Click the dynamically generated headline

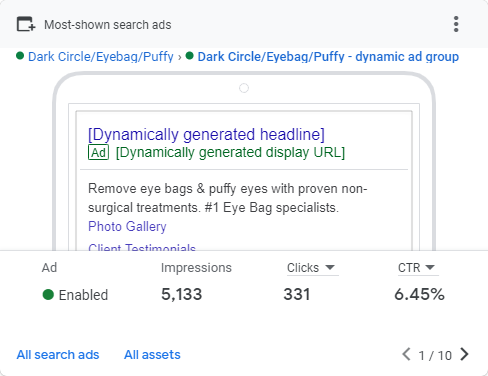pyautogui.click(x=206, y=134)
